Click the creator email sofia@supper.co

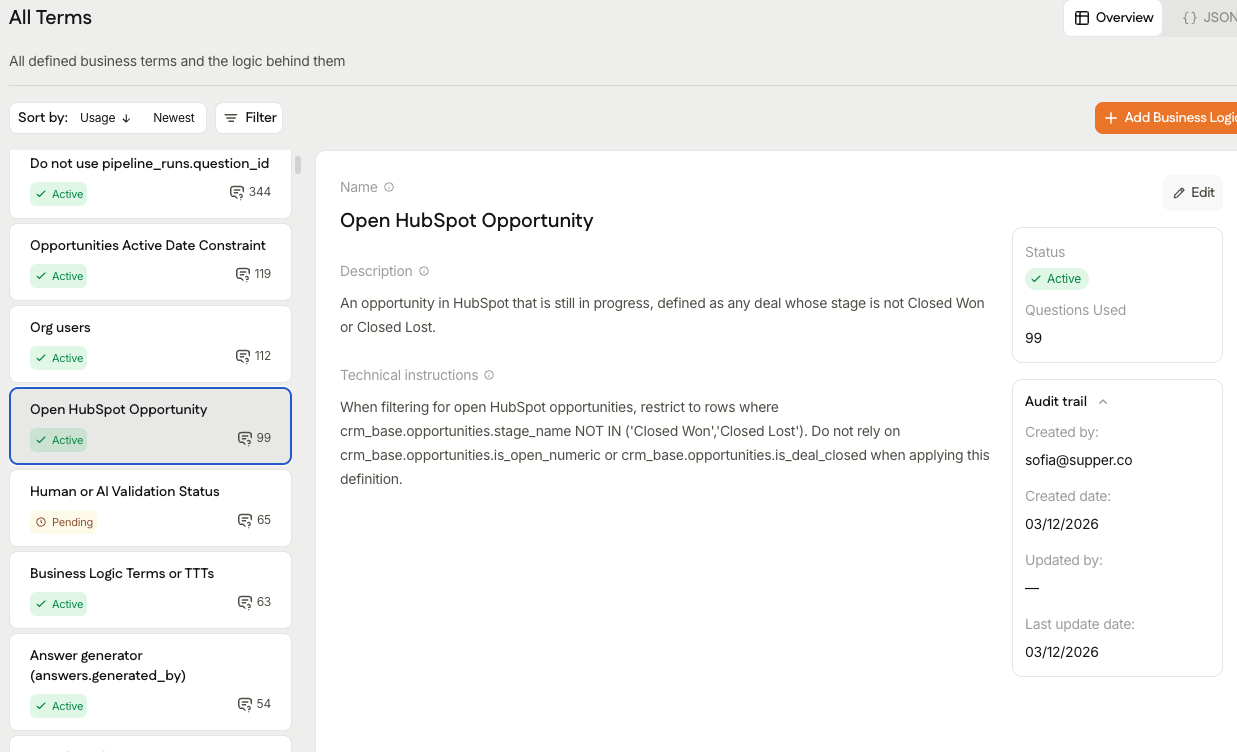tap(1078, 460)
